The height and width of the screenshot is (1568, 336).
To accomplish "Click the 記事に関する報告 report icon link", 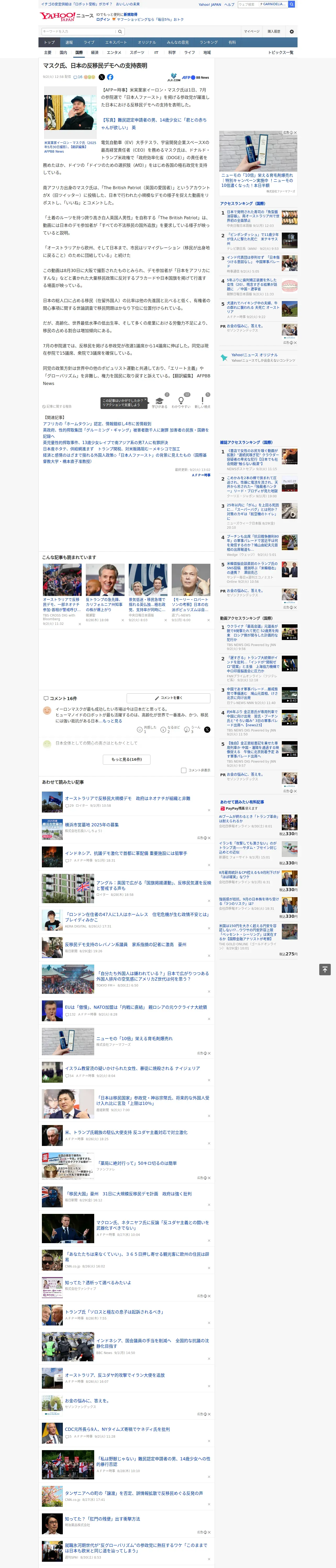I will [x=57, y=407].
